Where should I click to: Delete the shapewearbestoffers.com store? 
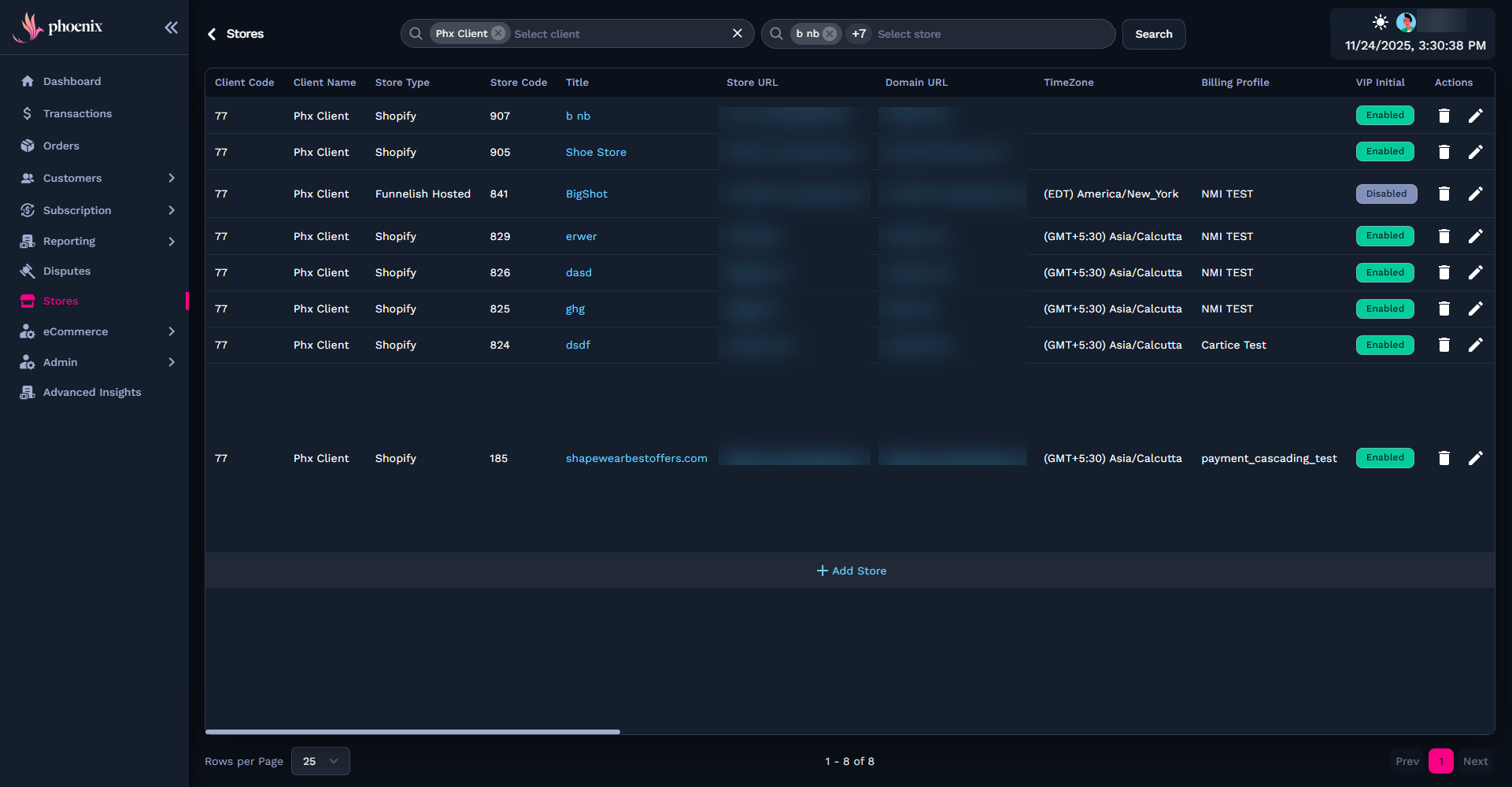click(1444, 458)
